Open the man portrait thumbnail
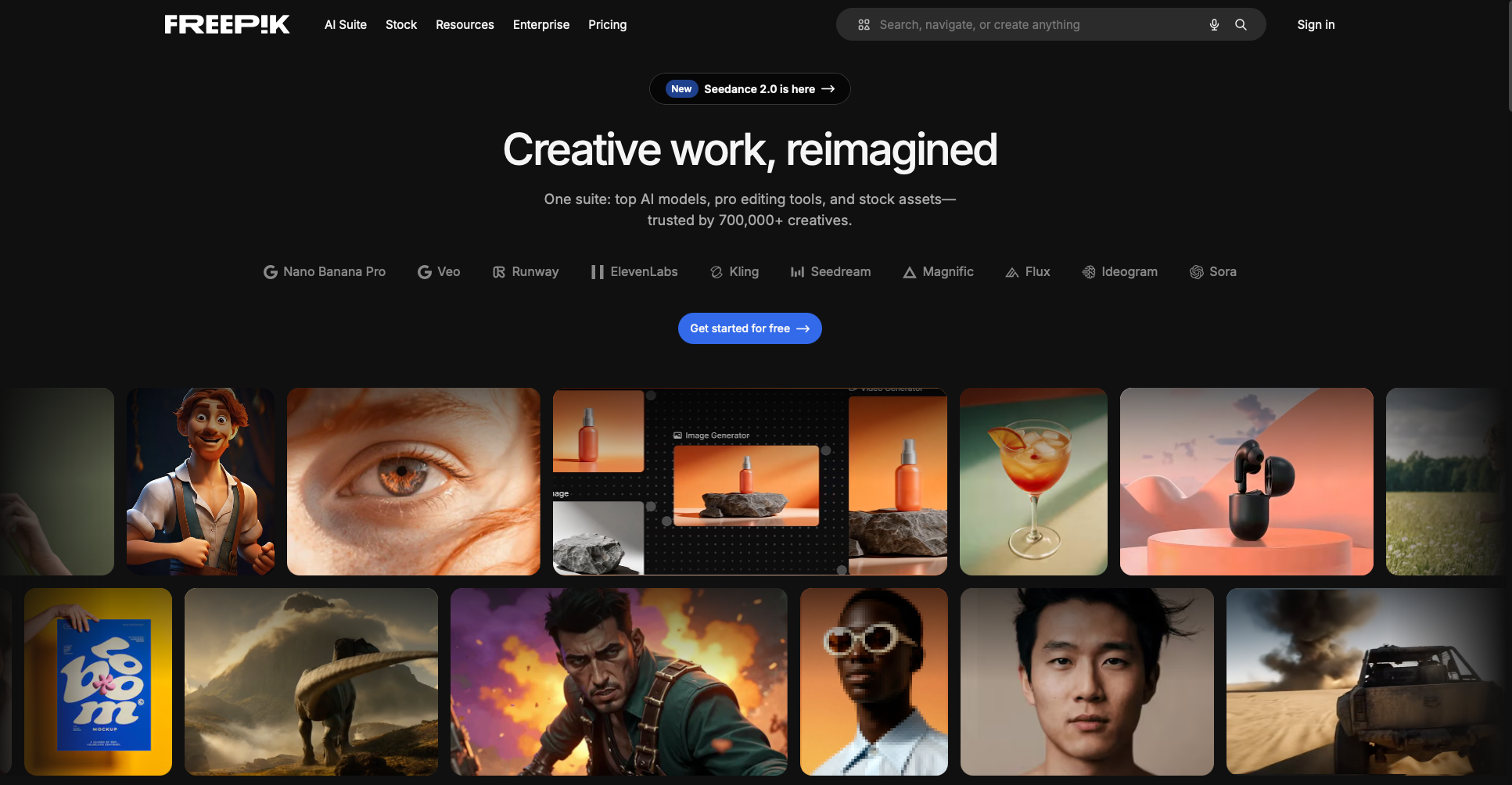 tap(1087, 682)
